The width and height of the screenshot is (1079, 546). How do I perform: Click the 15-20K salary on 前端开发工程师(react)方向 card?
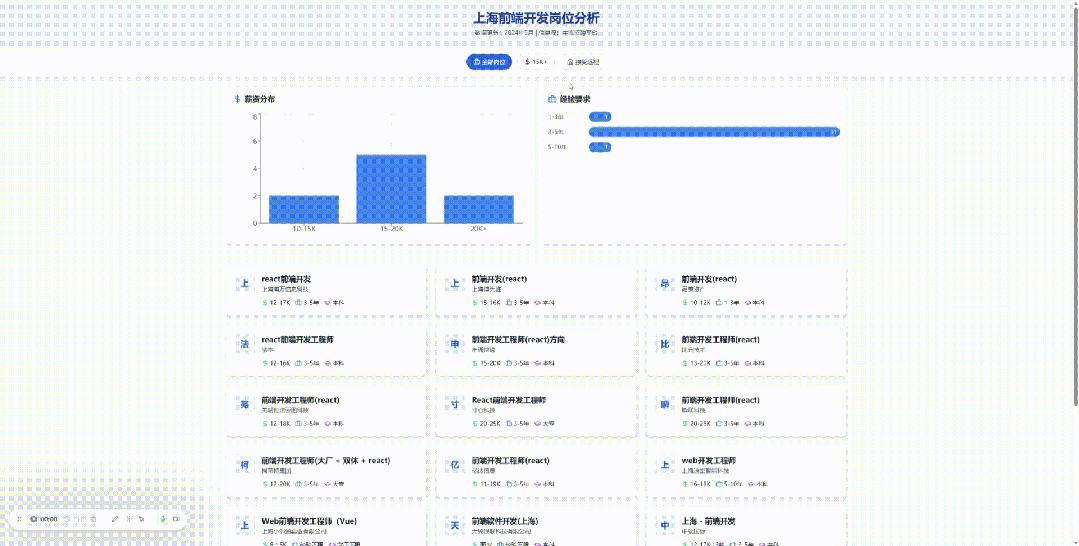[487, 364]
